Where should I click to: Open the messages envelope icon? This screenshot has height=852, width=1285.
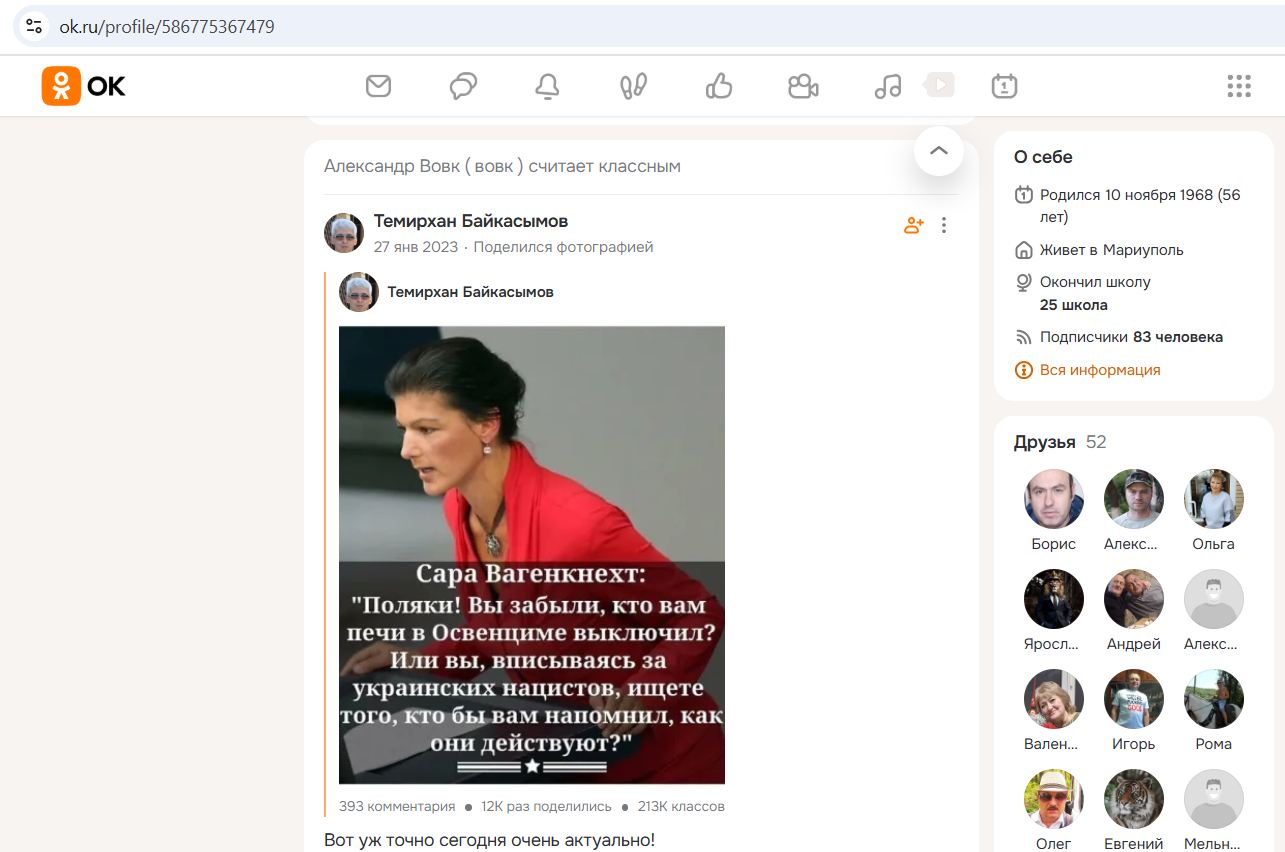click(378, 87)
